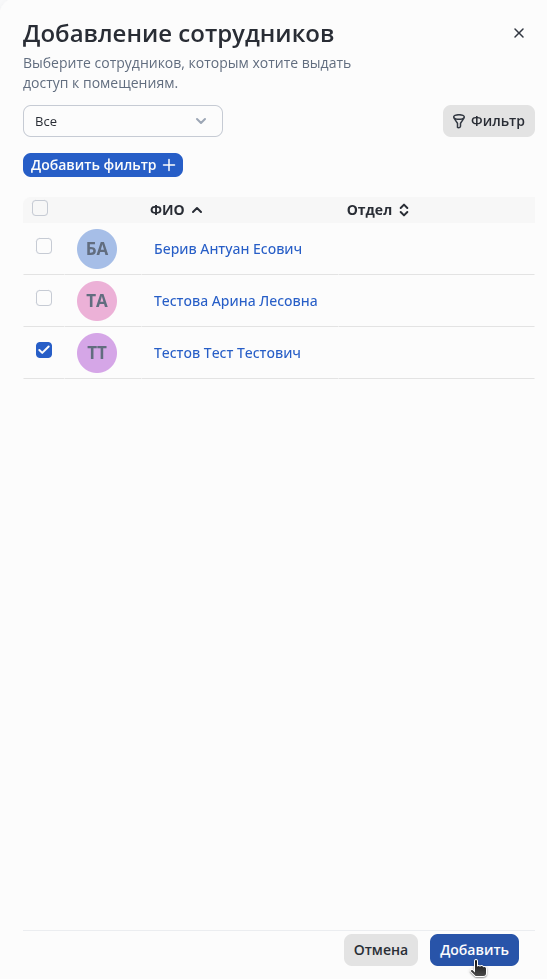This screenshot has width=547, height=979.
Task: Expand the dropdown using its chevron arrow
Action: click(201, 121)
